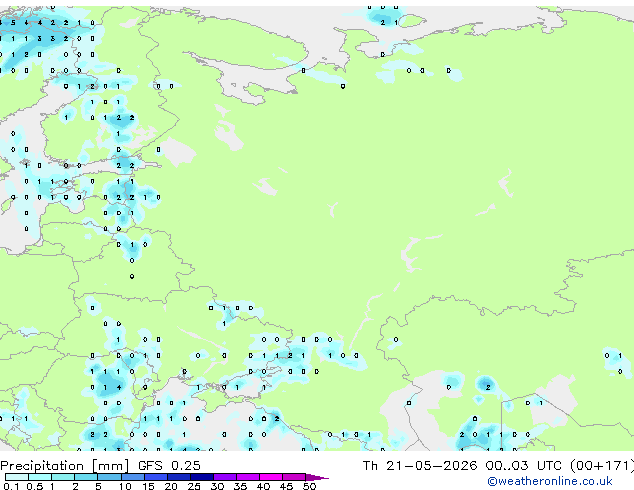Viewport: 634px width, 490px height.
Task: Click the 'Th 21-05-2026' date text
Action: coord(420,466)
